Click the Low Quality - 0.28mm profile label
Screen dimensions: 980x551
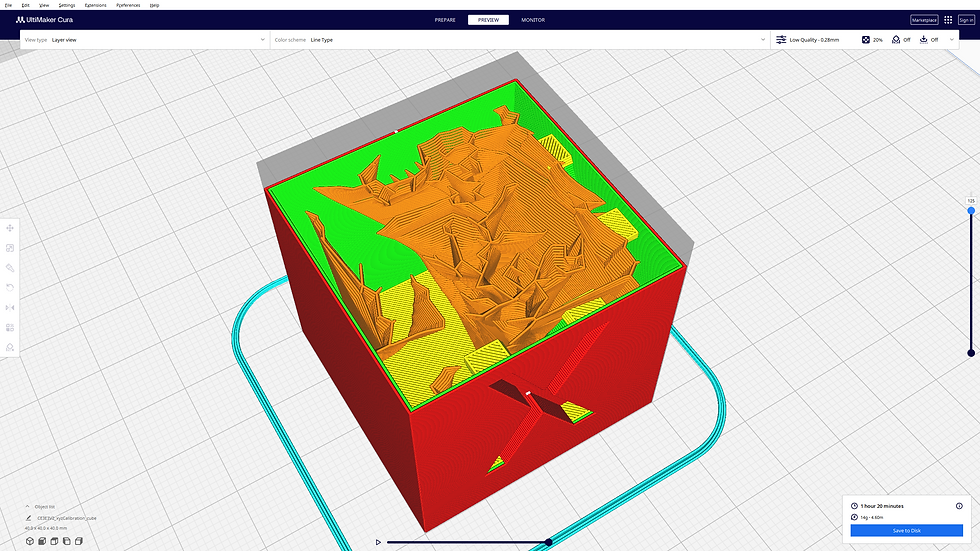click(x=814, y=40)
